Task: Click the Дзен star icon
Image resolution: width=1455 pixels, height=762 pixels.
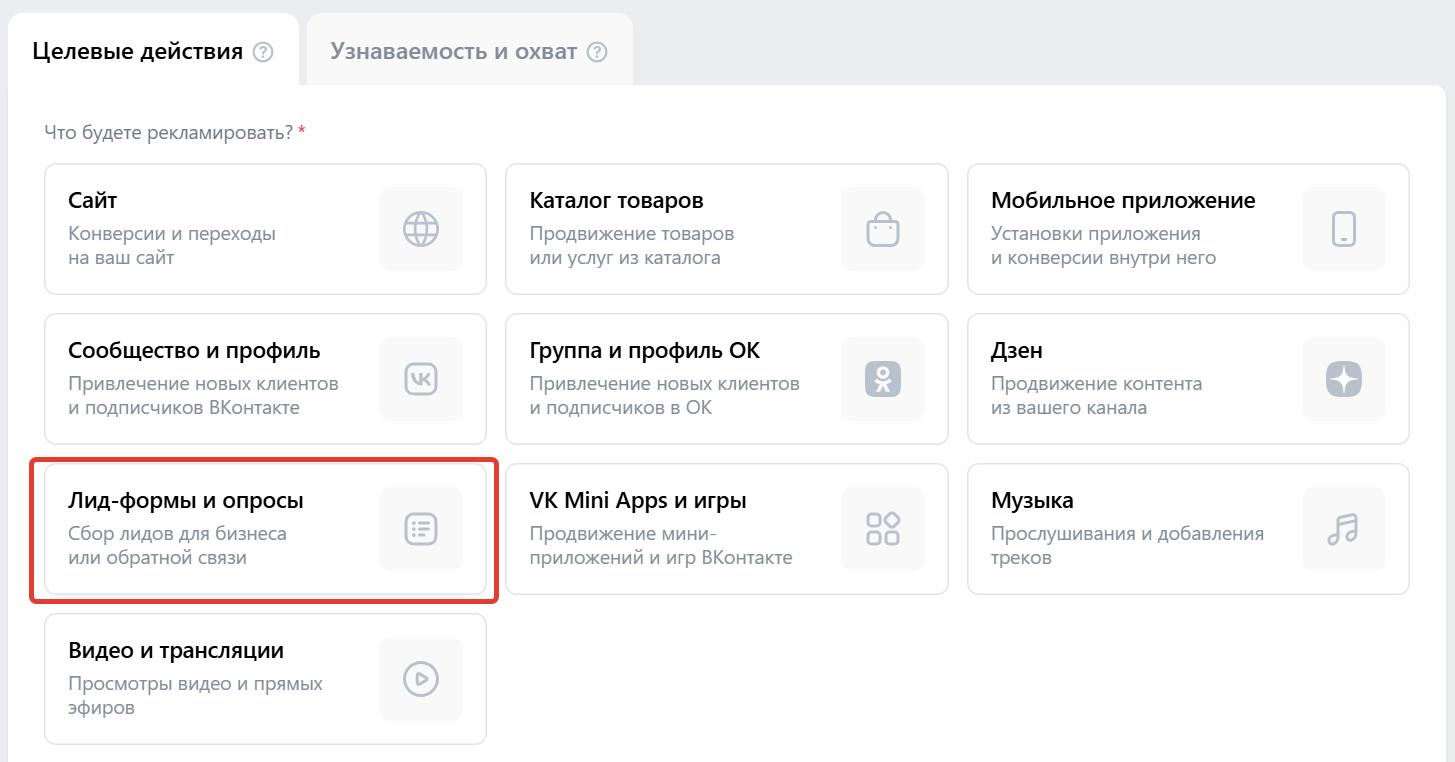Action: point(1344,379)
